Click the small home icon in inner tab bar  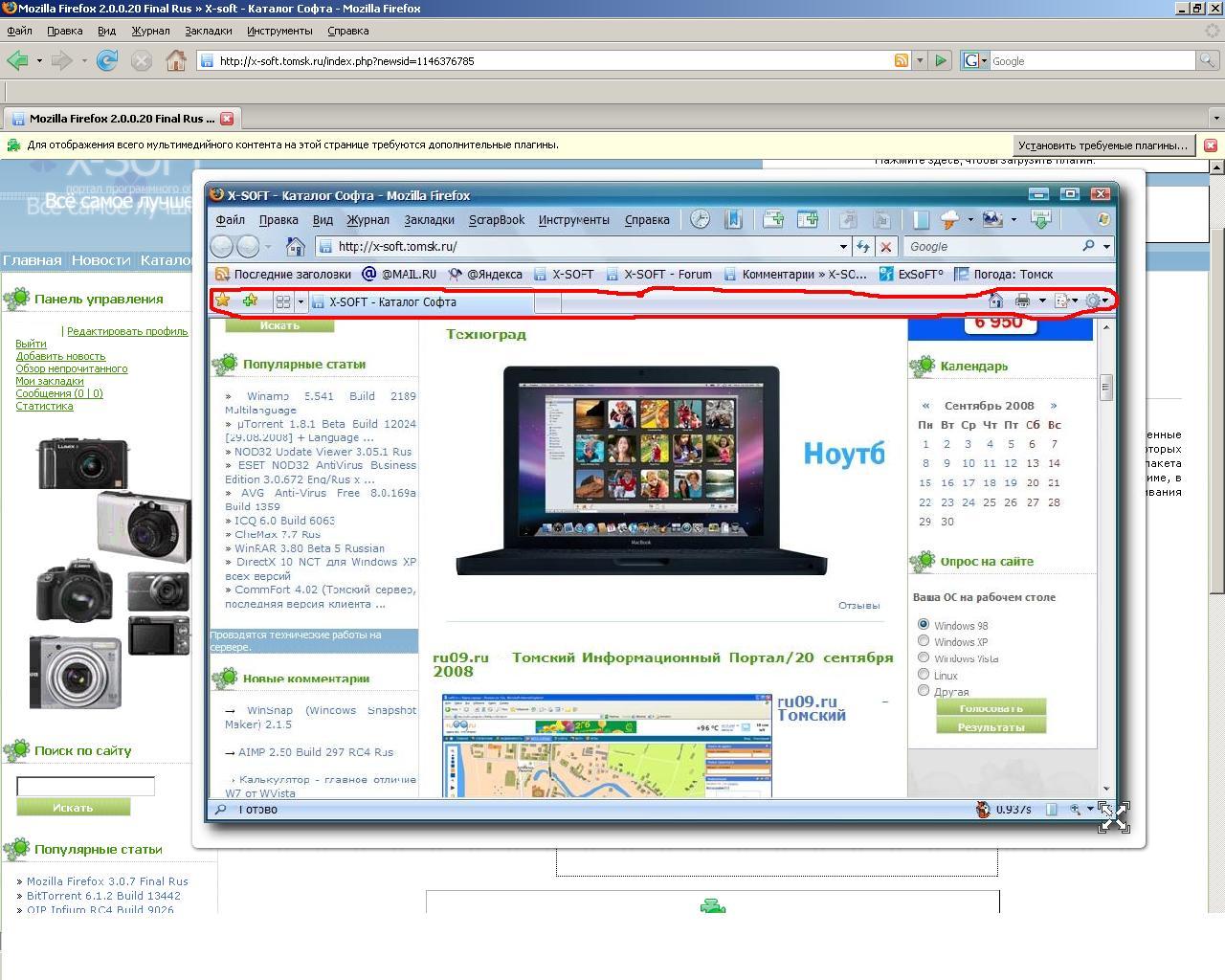pyautogui.click(x=995, y=301)
